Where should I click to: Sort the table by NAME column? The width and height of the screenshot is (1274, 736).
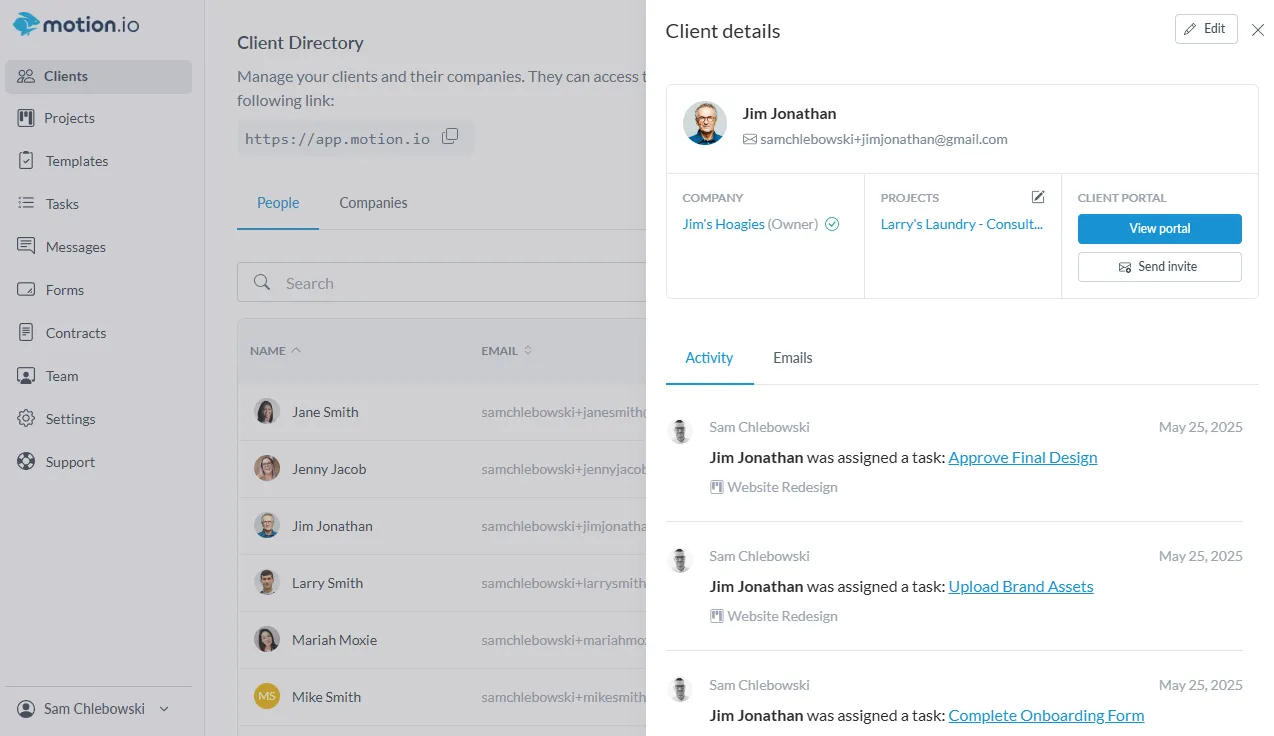[x=275, y=351]
